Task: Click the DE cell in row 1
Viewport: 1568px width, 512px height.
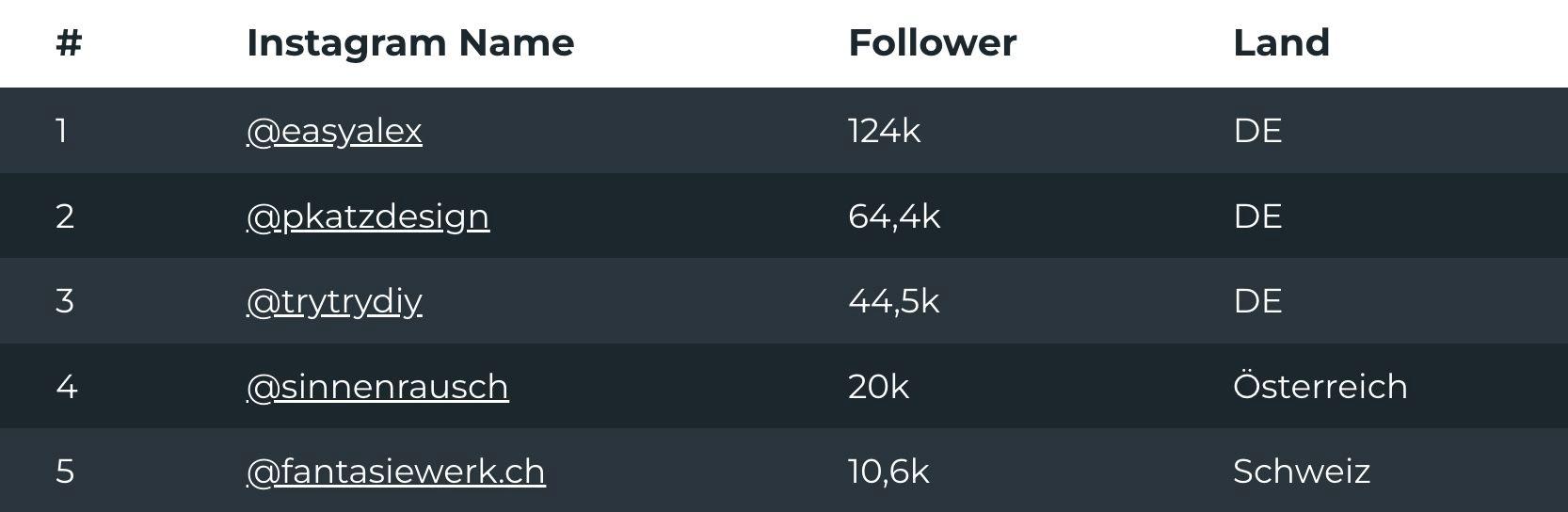Action: [x=1257, y=131]
